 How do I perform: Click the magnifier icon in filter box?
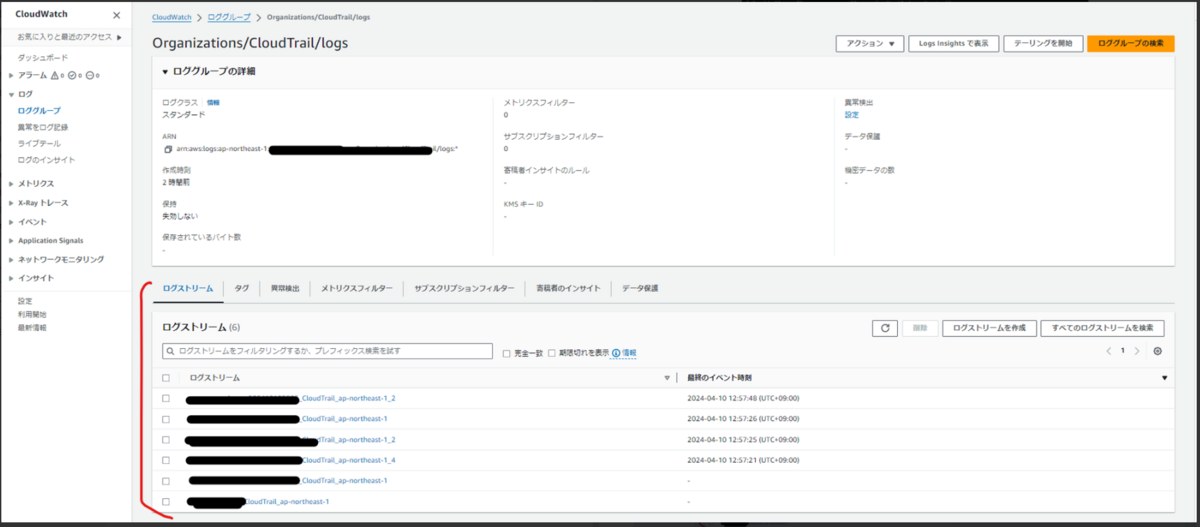(171, 352)
